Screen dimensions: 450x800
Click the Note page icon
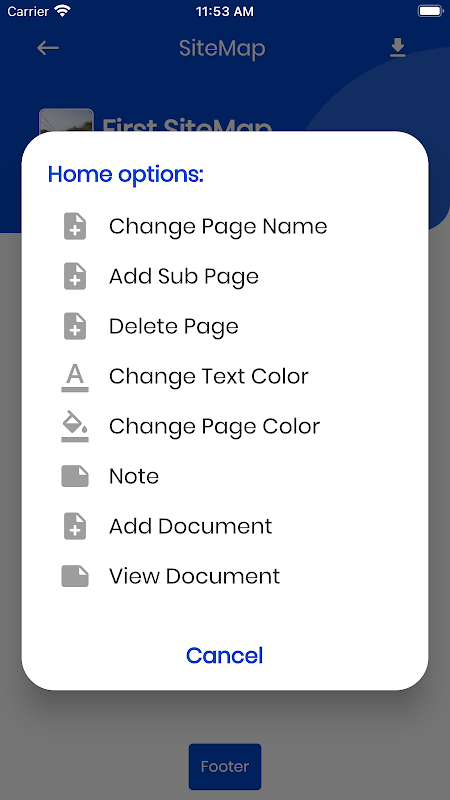75,476
